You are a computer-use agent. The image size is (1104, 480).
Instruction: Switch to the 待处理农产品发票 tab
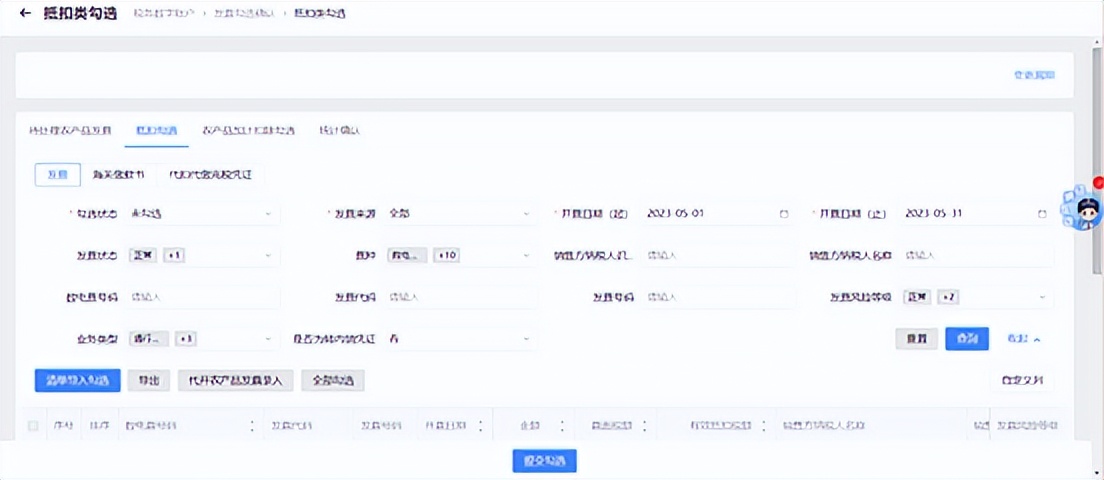[69, 131]
